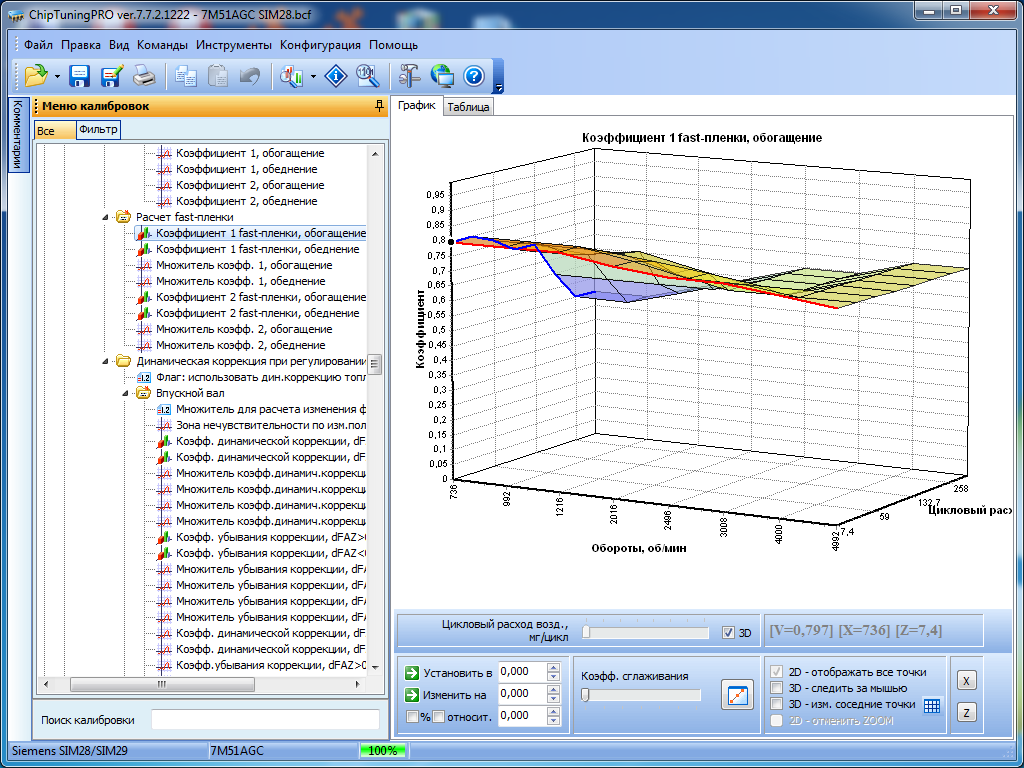Collapse the 'Впускной вал' tree node

127,393
